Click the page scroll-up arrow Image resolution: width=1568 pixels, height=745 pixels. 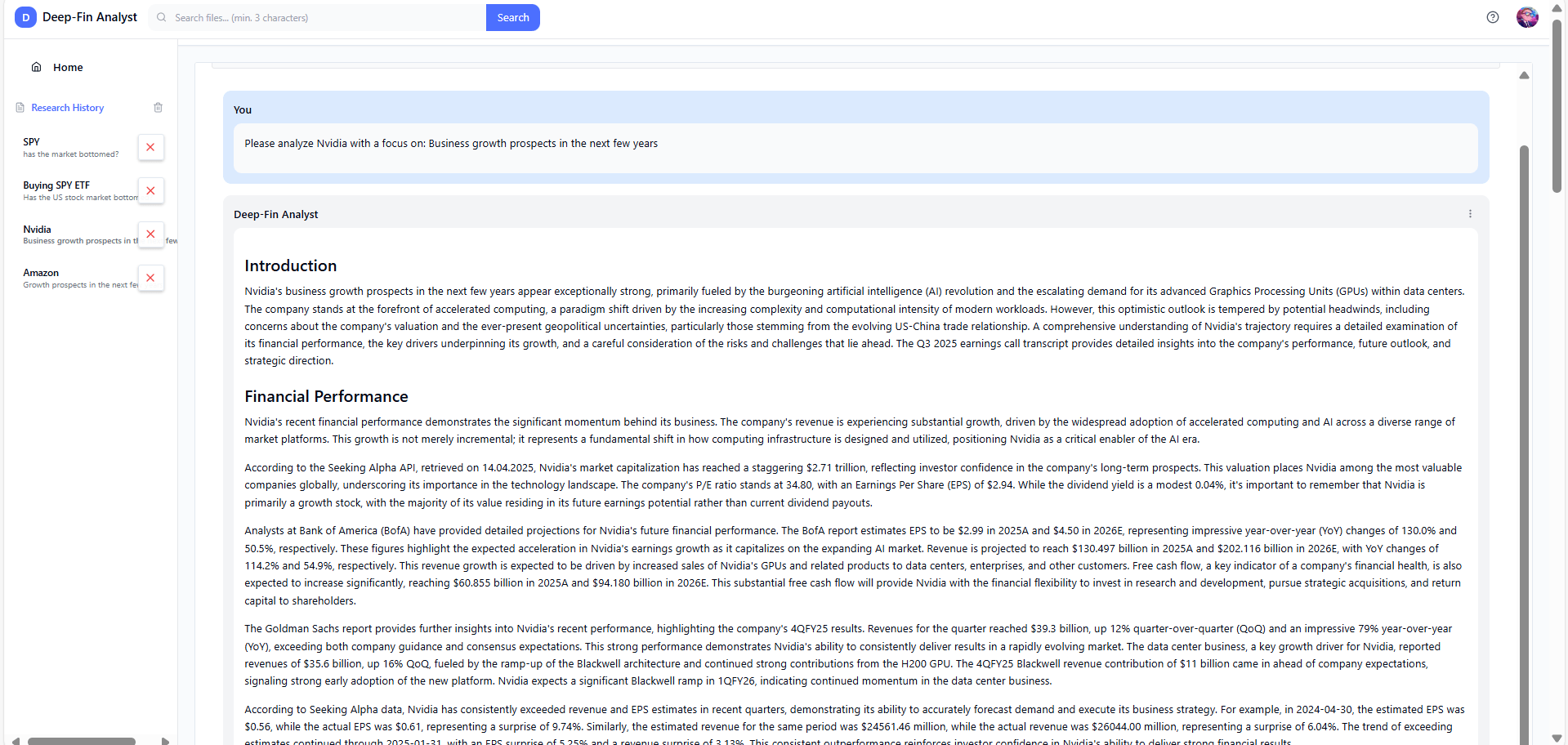coord(1557,7)
